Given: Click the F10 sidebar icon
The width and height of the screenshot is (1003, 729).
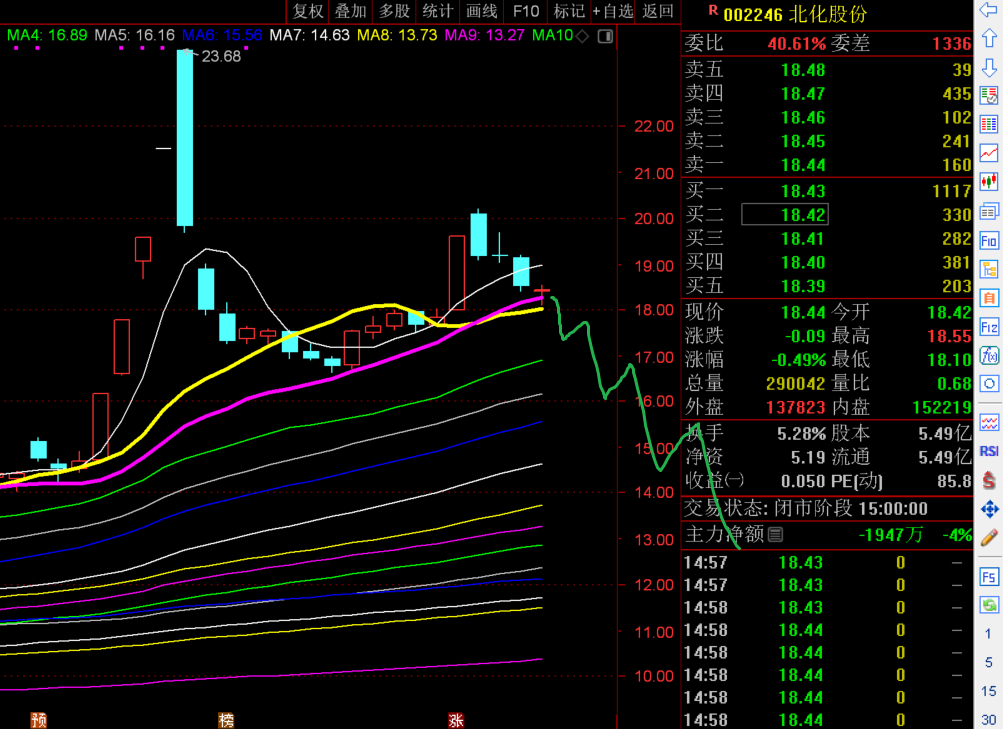Looking at the screenshot, I should click(988, 240).
